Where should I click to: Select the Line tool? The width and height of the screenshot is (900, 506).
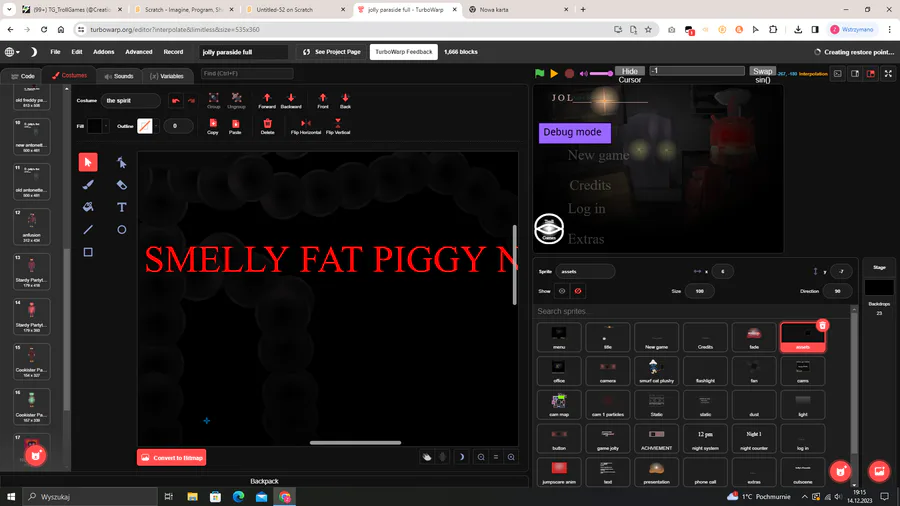88,229
